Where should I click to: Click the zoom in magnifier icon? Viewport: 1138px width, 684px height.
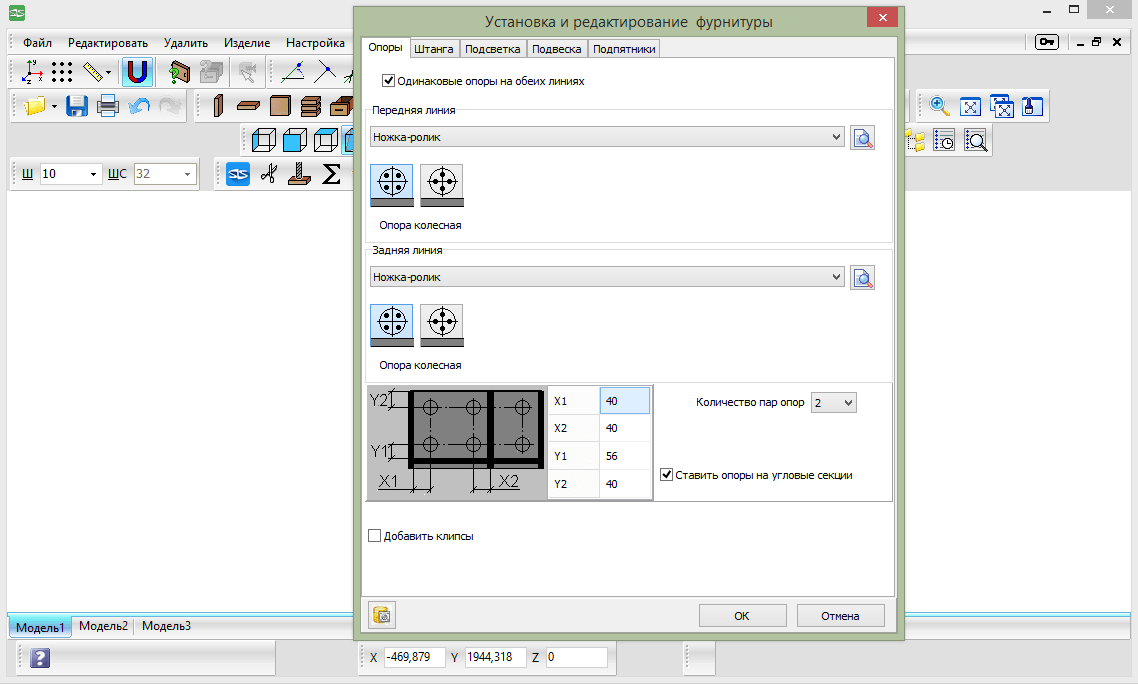coord(939,106)
